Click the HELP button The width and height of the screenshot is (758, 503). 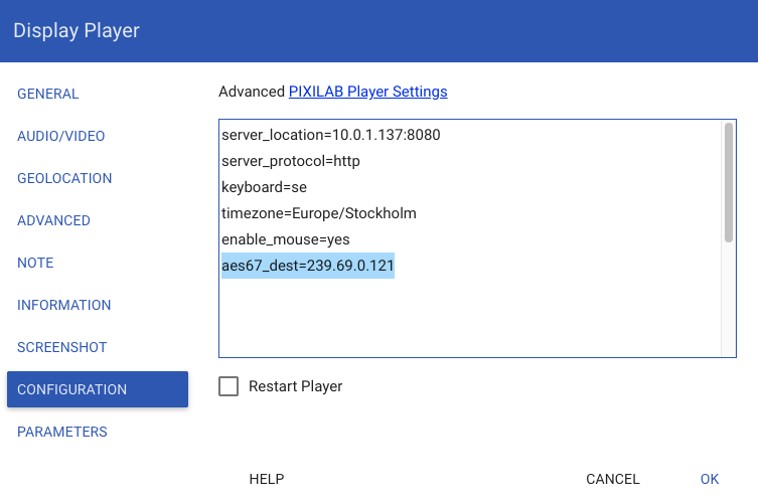point(266,479)
